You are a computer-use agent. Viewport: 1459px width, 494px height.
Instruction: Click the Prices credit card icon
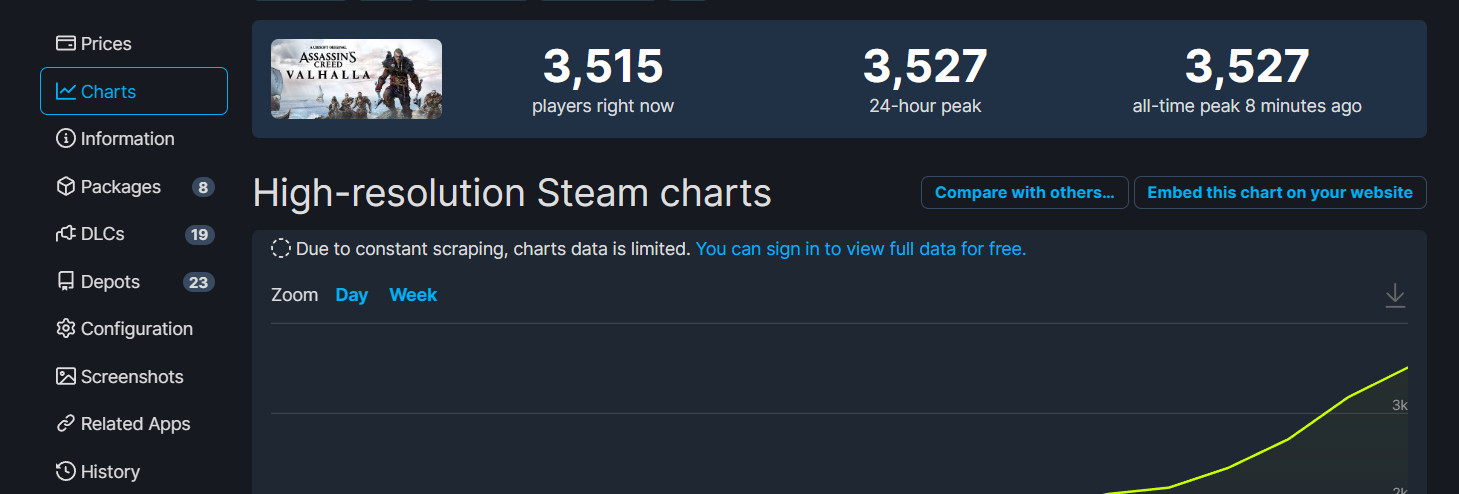(66, 44)
